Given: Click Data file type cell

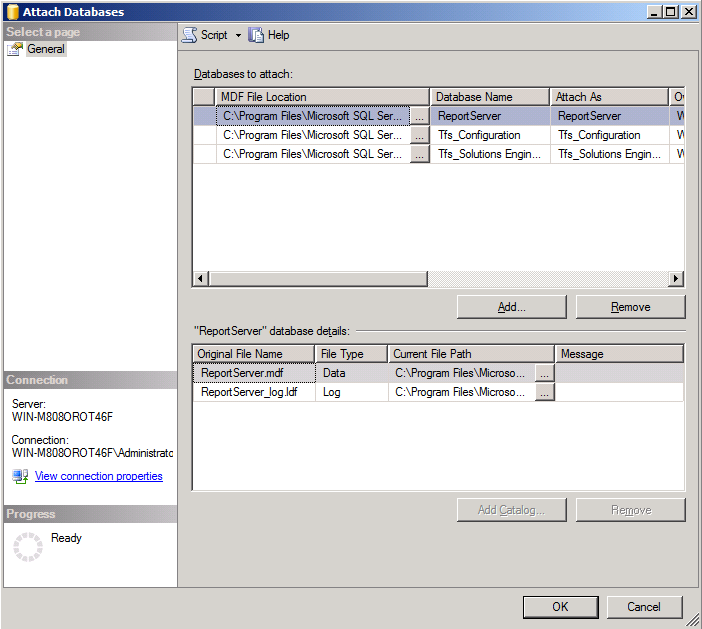Looking at the screenshot, I should coord(352,373).
